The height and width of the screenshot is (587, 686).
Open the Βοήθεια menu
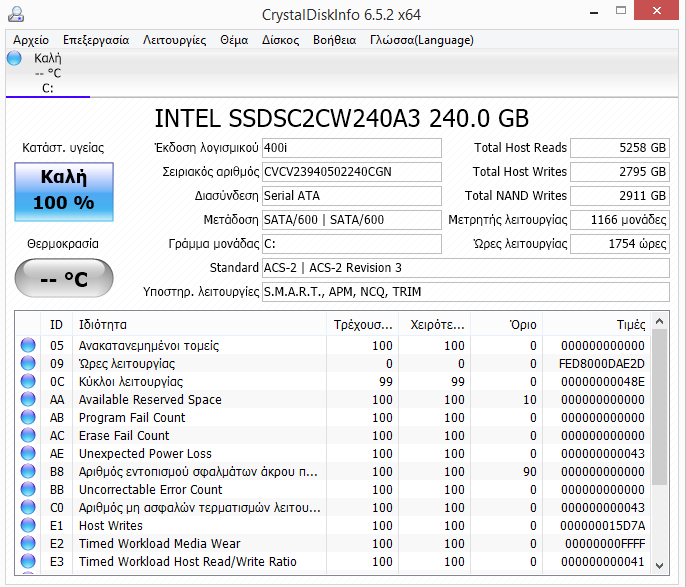[334, 40]
